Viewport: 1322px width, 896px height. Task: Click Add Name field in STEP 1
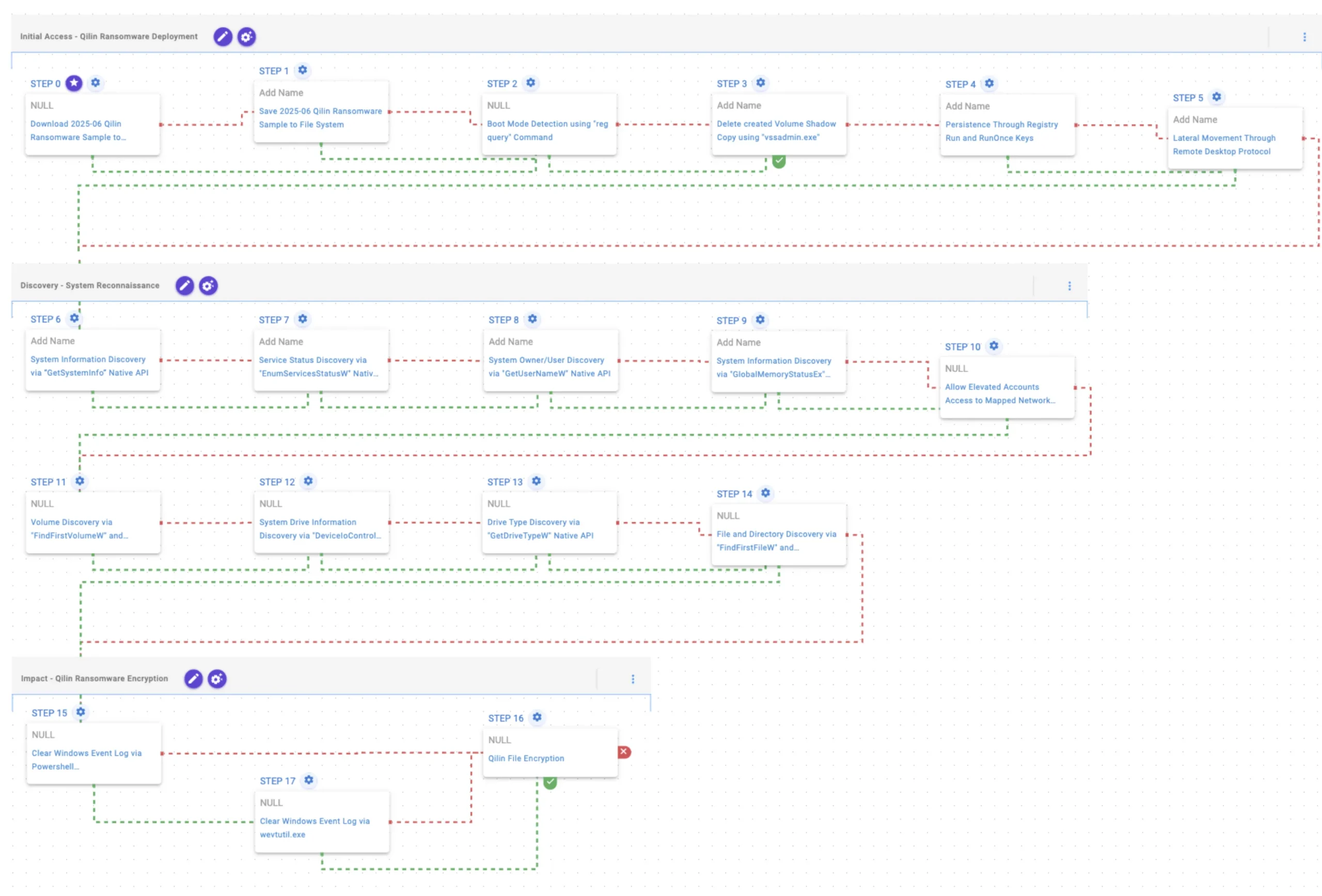pyautogui.click(x=281, y=93)
